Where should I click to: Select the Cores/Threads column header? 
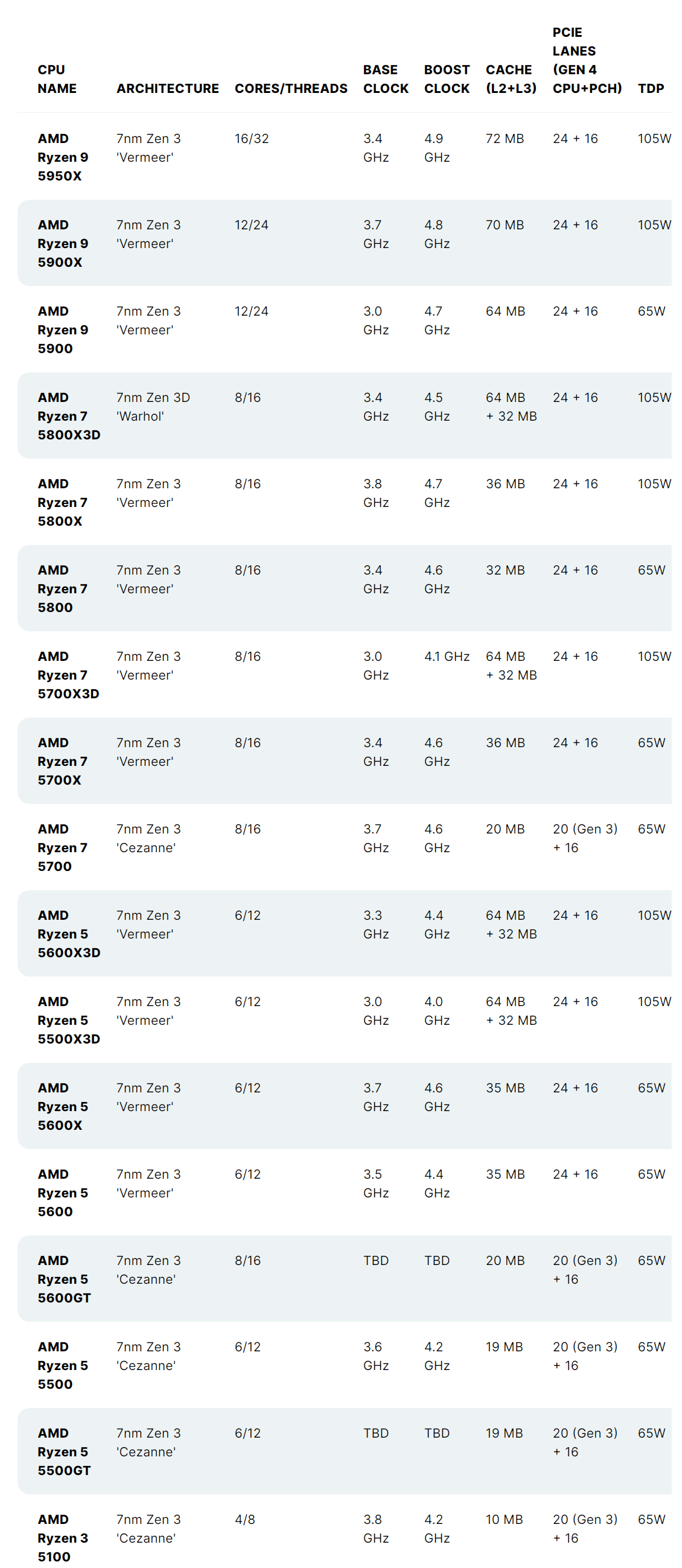(290, 89)
